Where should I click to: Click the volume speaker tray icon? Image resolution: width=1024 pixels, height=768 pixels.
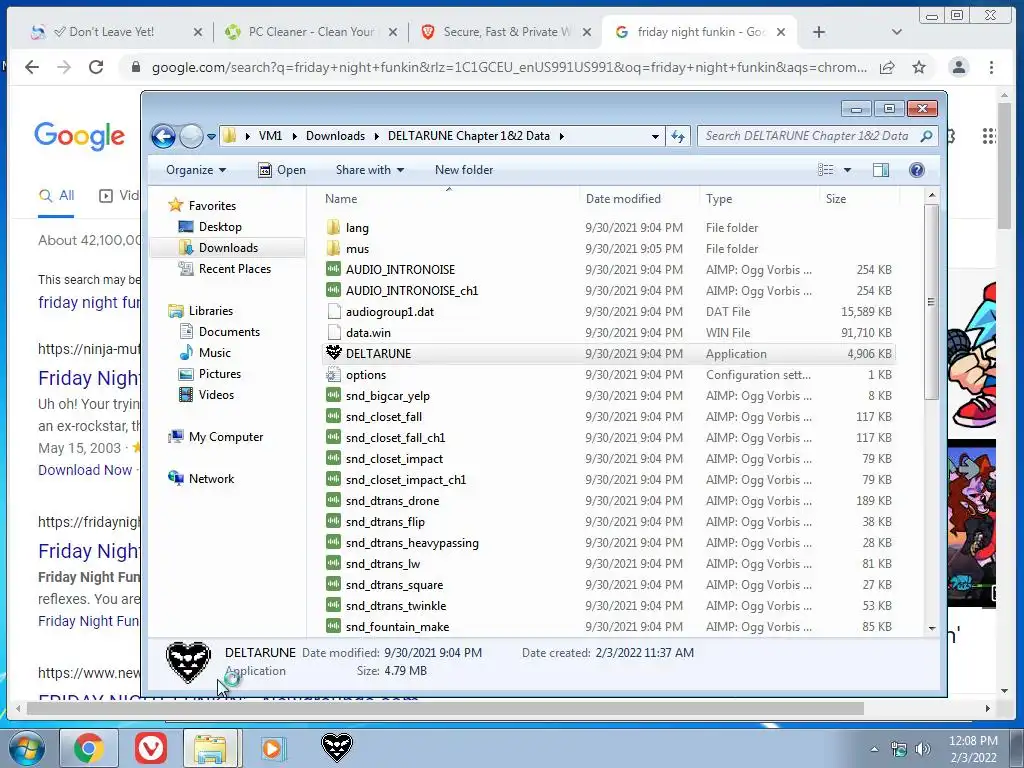(922, 749)
